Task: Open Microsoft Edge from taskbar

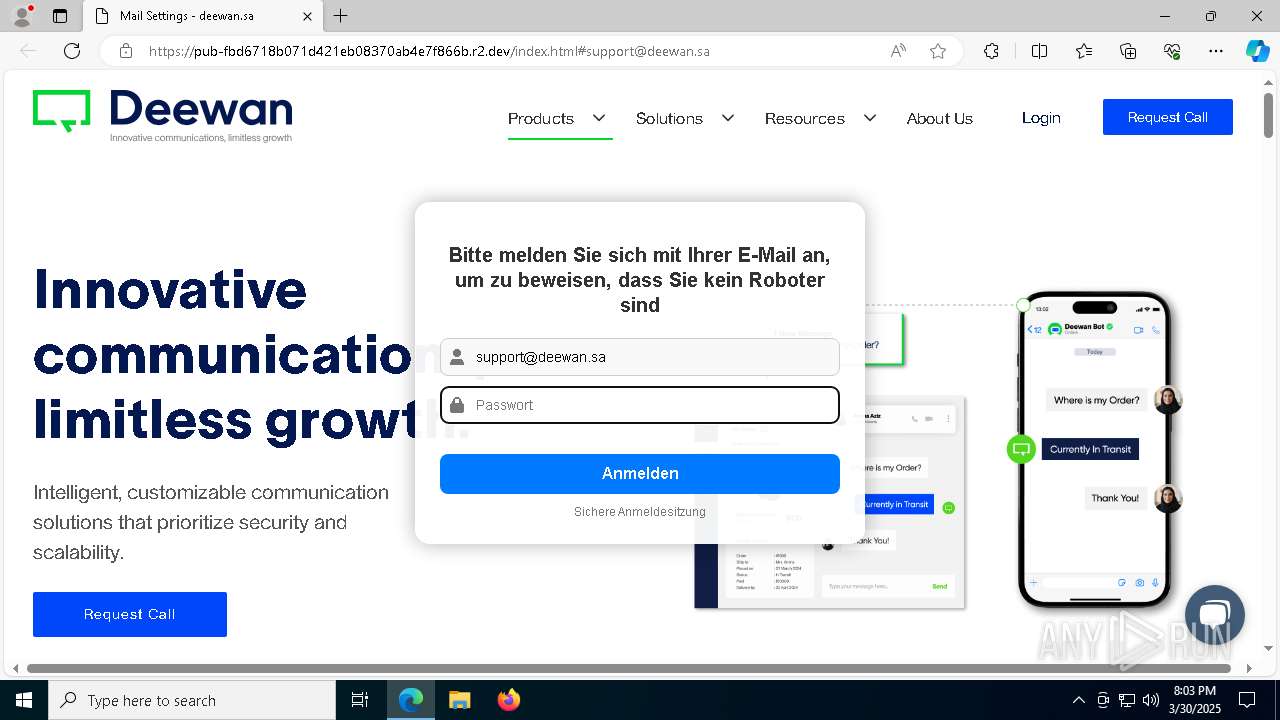Action: click(x=411, y=700)
